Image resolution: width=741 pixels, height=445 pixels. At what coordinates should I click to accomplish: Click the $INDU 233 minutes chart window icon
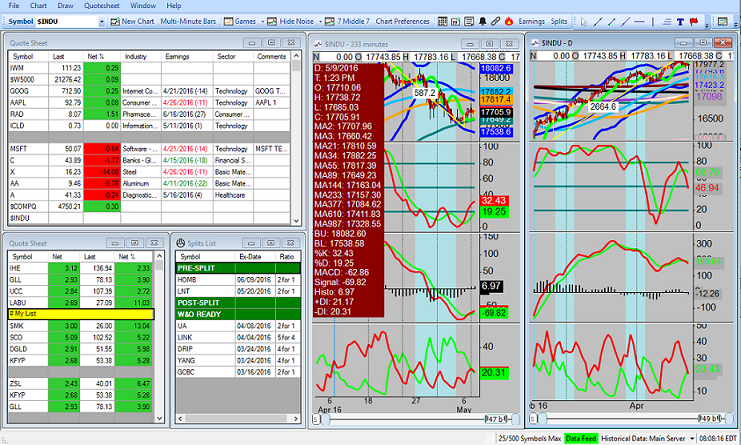click(x=318, y=44)
